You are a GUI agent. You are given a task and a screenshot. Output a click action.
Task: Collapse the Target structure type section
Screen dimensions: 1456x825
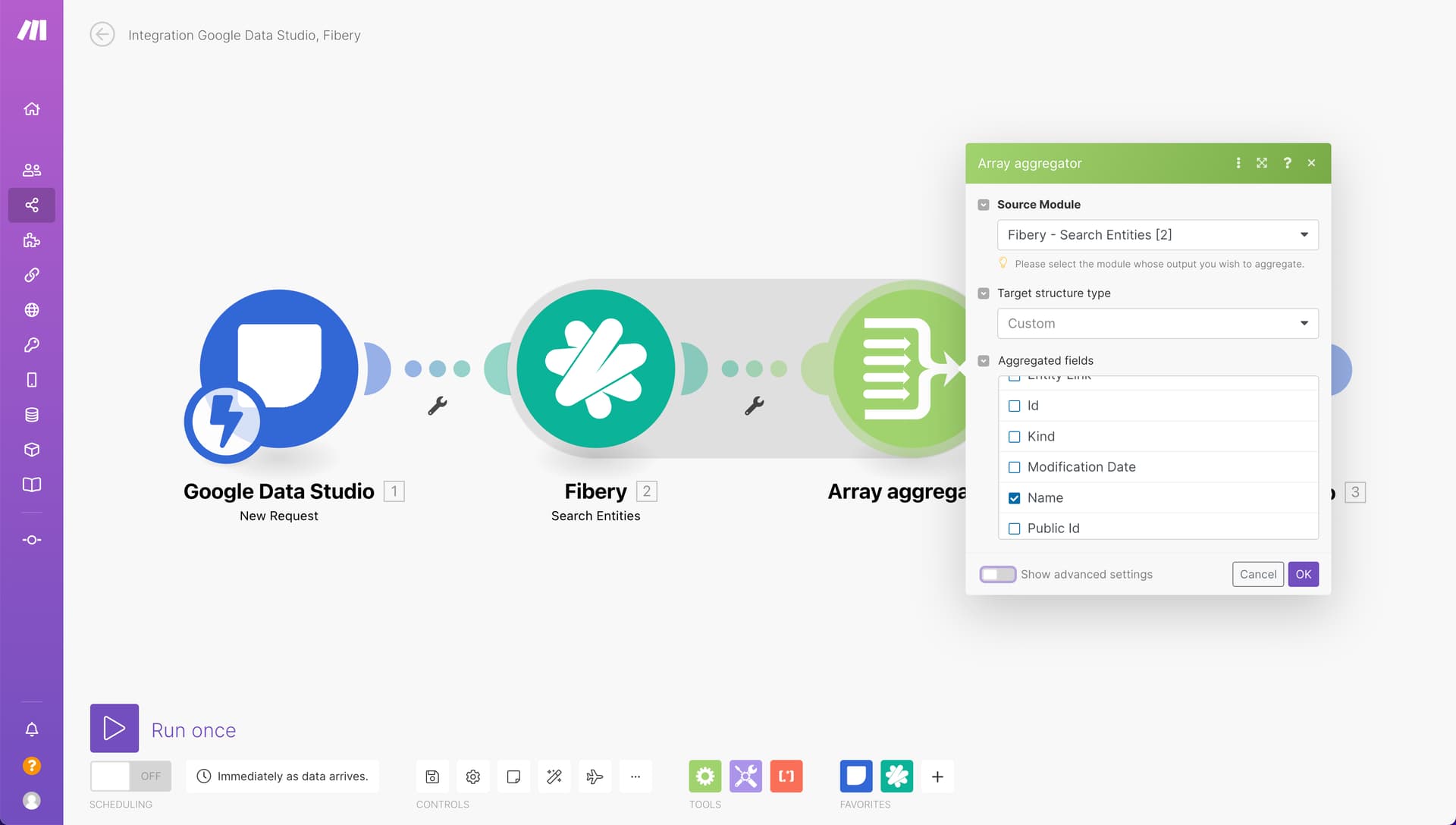tap(984, 293)
